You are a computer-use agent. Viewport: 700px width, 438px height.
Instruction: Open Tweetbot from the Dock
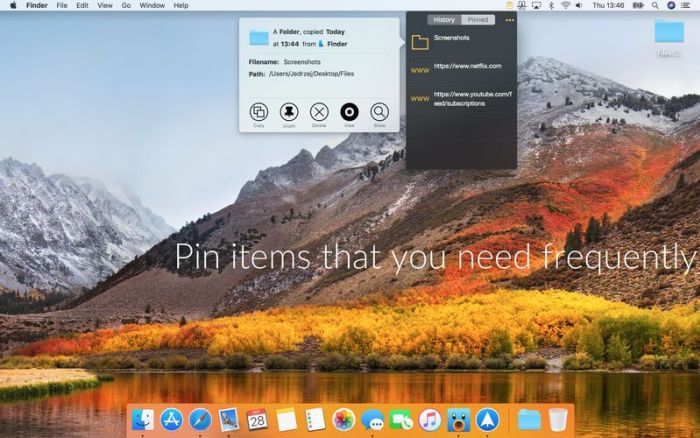click(458, 420)
